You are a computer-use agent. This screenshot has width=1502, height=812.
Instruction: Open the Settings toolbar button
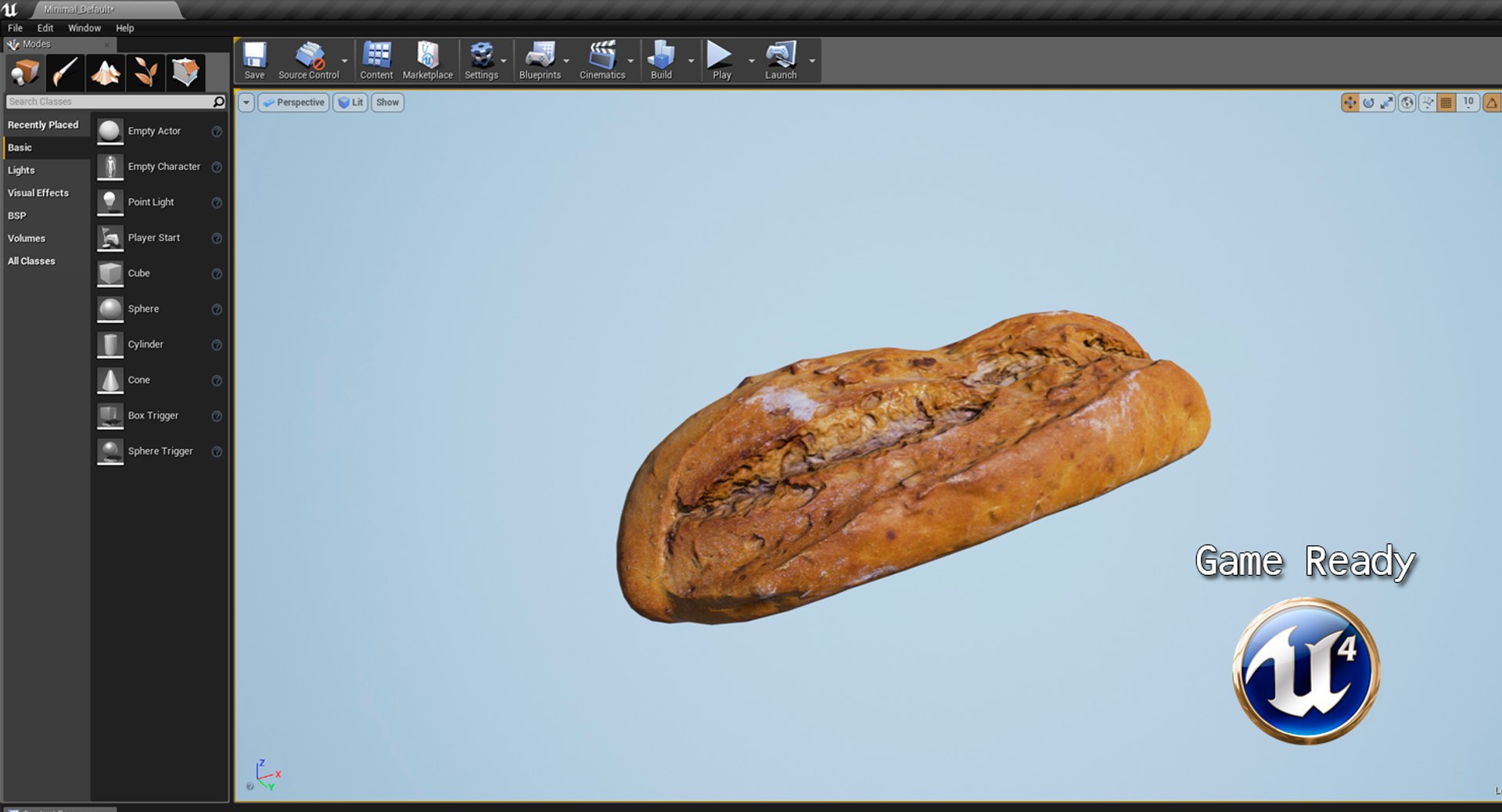tap(481, 60)
